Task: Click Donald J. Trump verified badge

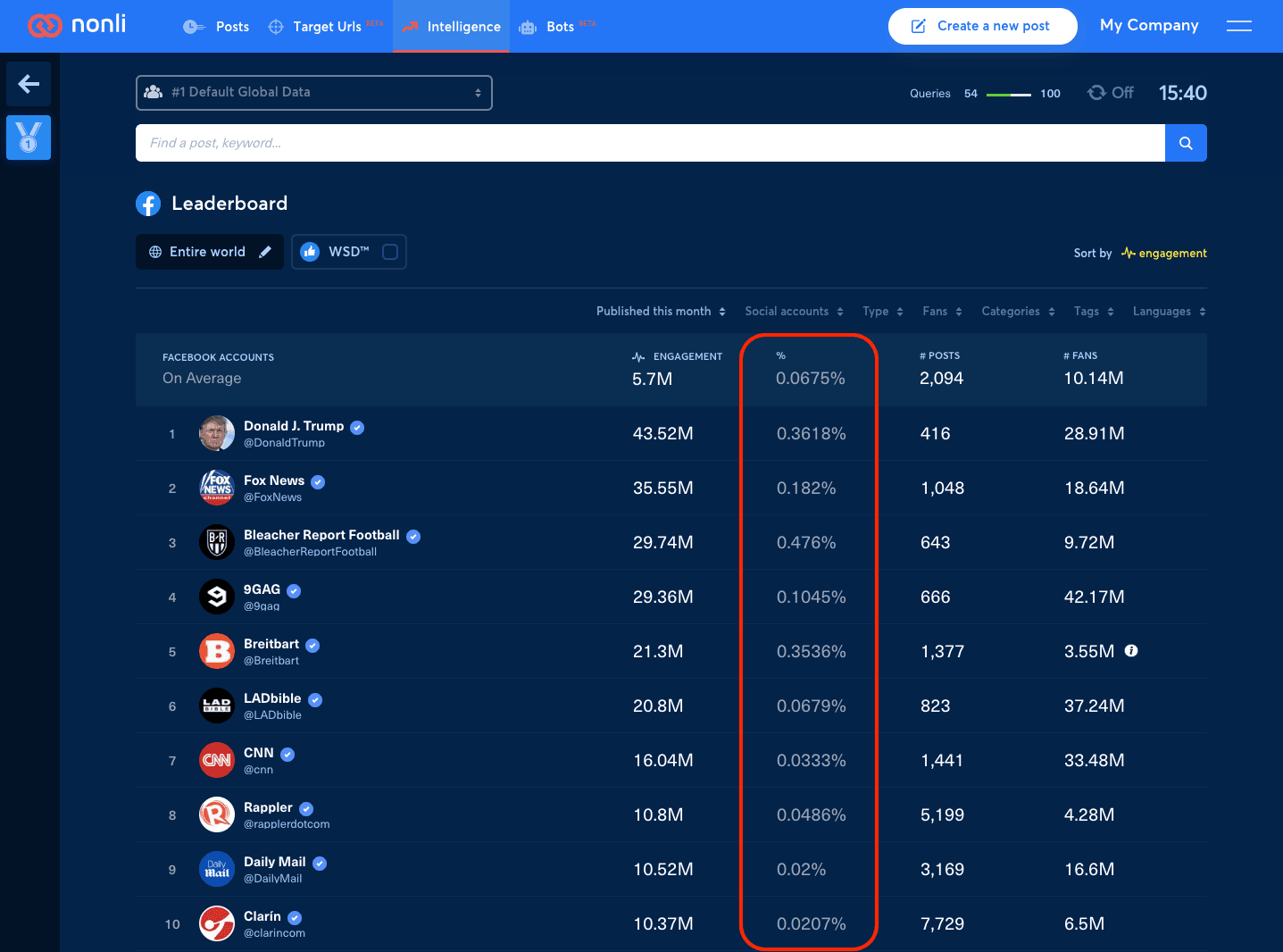Action: point(357,427)
